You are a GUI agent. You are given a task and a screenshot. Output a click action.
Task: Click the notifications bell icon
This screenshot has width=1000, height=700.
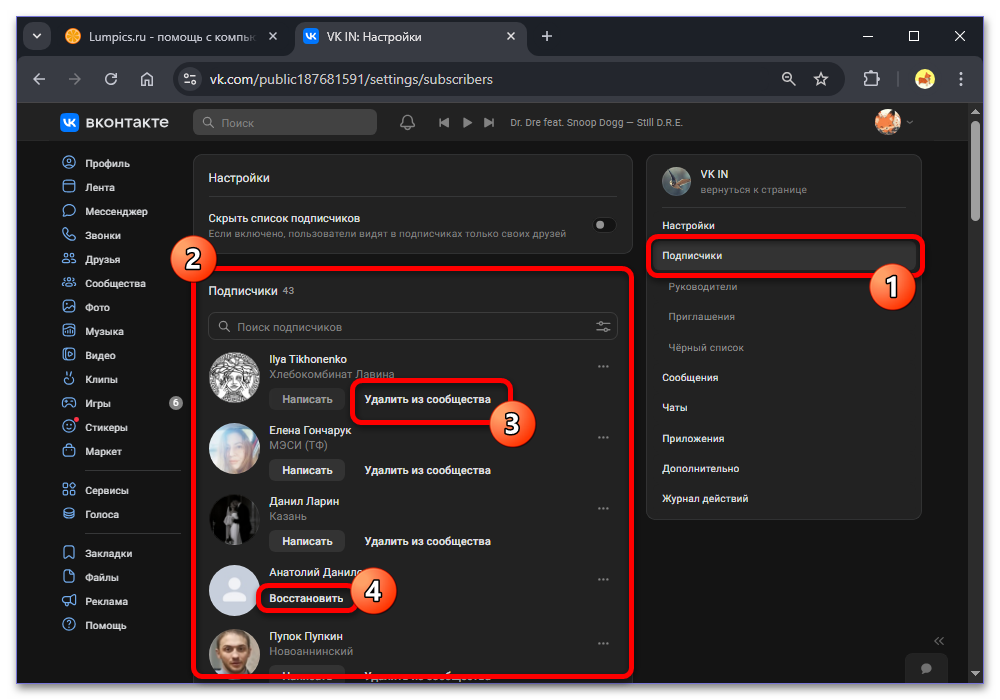click(x=408, y=122)
